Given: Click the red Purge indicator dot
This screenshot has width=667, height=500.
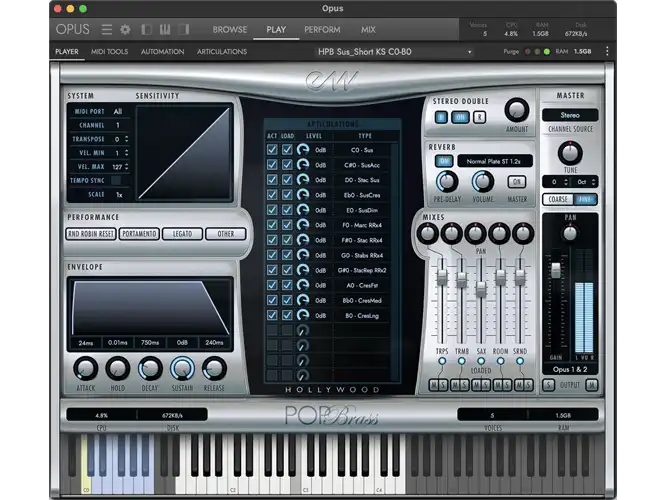Looking at the screenshot, I should [527, 51].
